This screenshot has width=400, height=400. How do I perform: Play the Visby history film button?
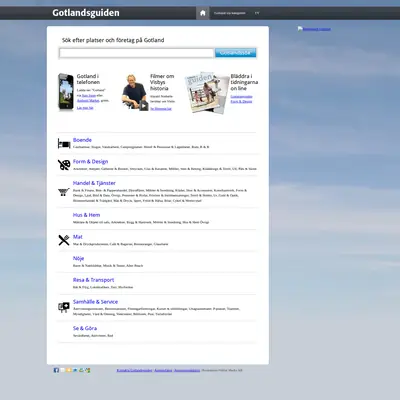pyautogui.click(x=144, y=106)
